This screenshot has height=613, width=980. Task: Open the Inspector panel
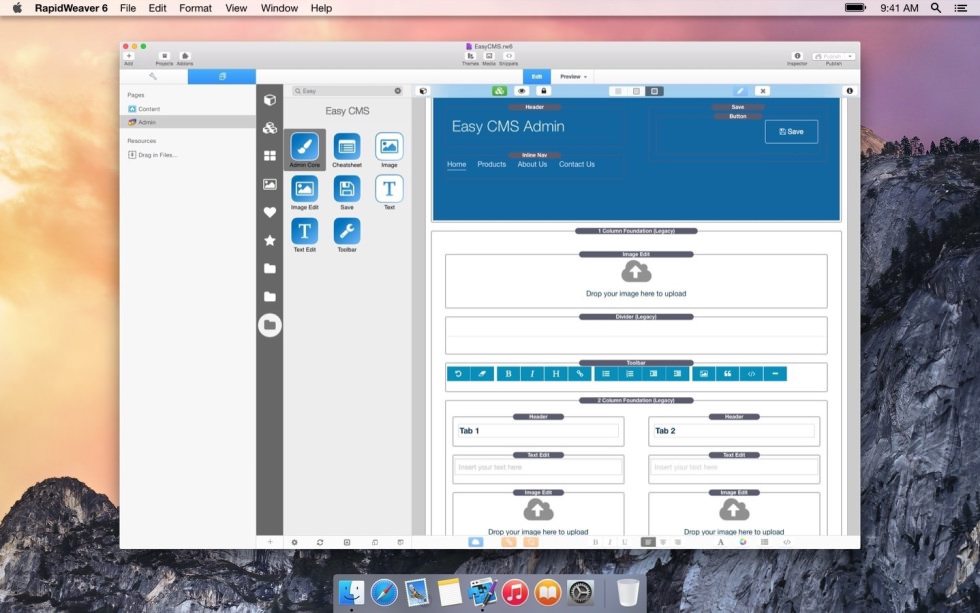[x=797, y=58]
